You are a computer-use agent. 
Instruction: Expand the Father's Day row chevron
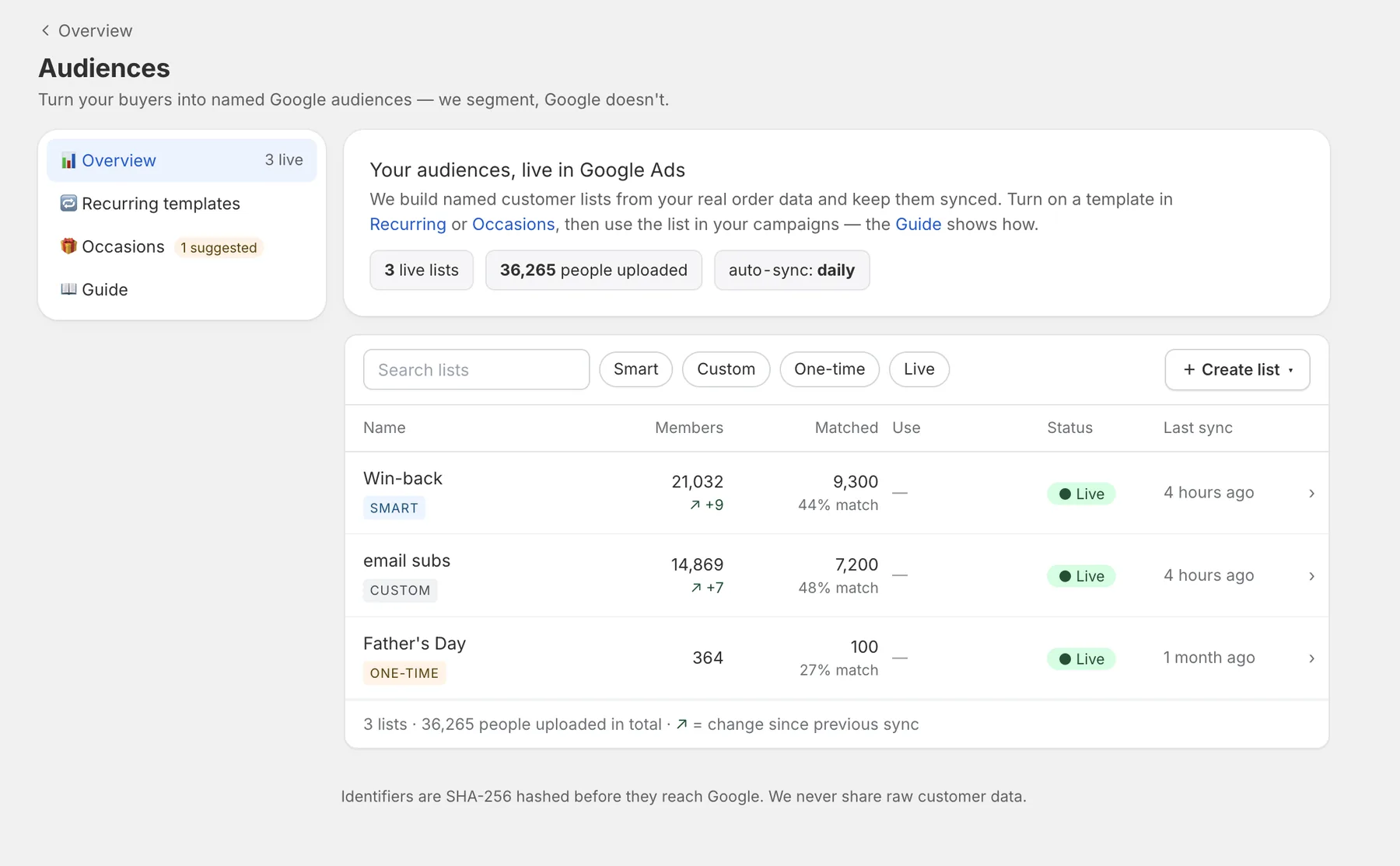click(x=1311, y=658)
